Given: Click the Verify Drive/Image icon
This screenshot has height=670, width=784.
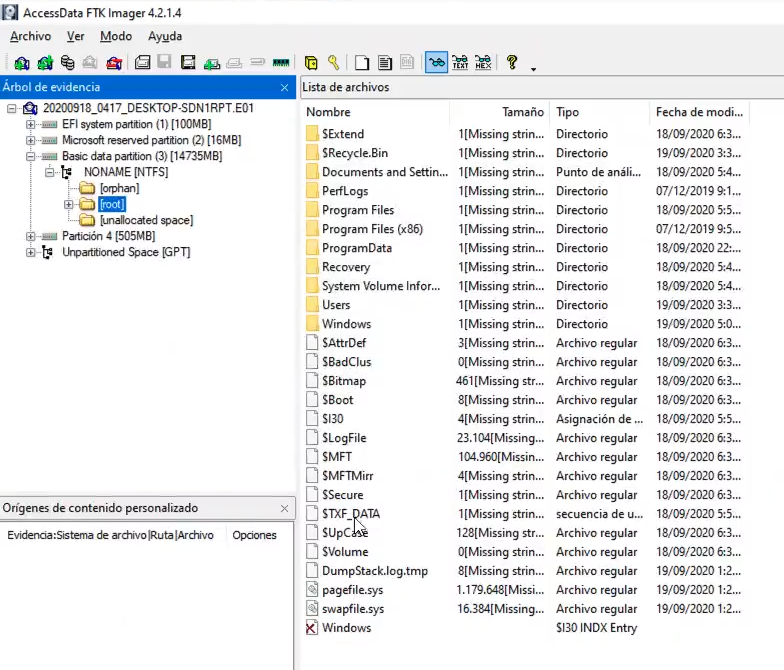Looking at the screenshot, I should (258, 63).
